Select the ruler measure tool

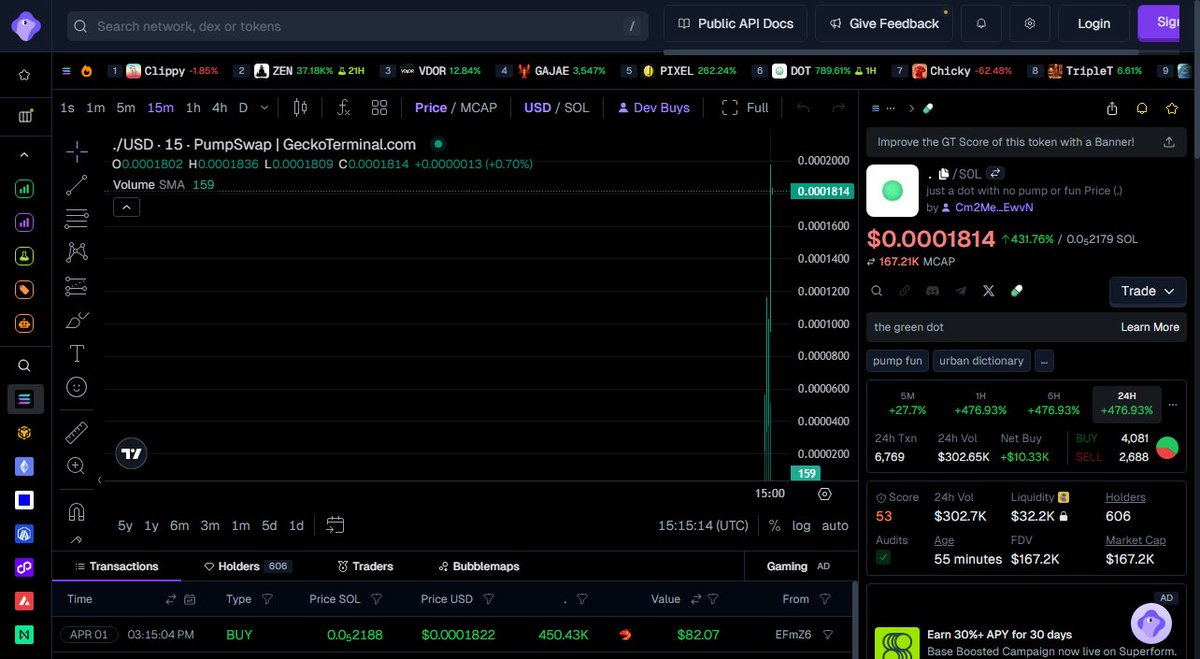pos(77,432)
